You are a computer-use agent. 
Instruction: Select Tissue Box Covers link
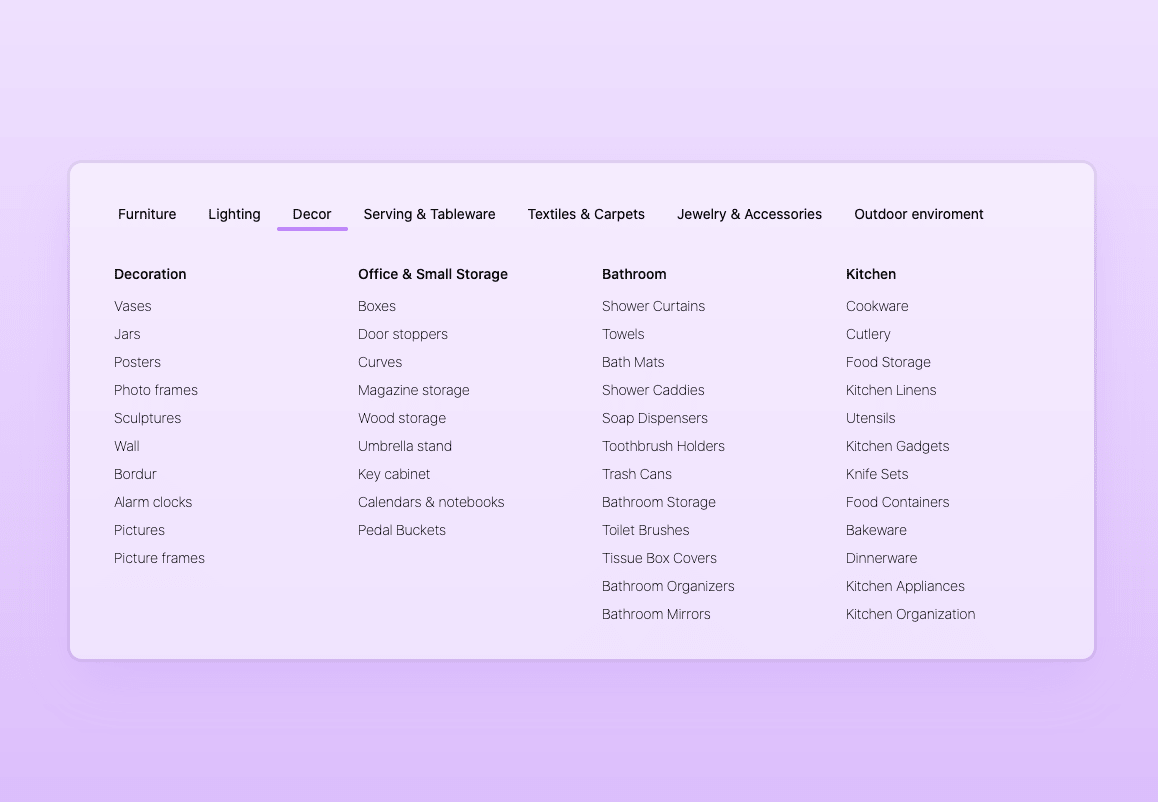click(x=659, y=558)
